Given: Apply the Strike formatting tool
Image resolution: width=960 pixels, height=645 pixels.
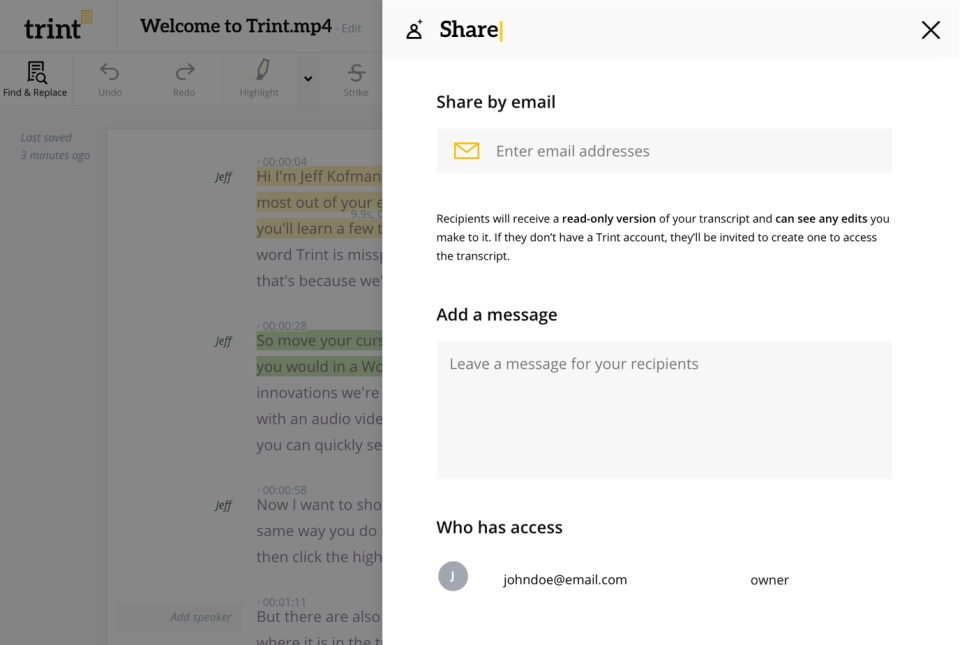Looking at the screenshot, I should point(356,73).
